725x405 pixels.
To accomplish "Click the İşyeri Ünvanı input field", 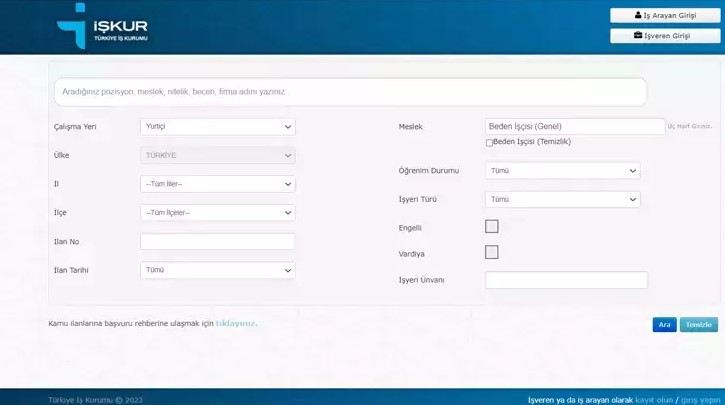I will 566,280.
